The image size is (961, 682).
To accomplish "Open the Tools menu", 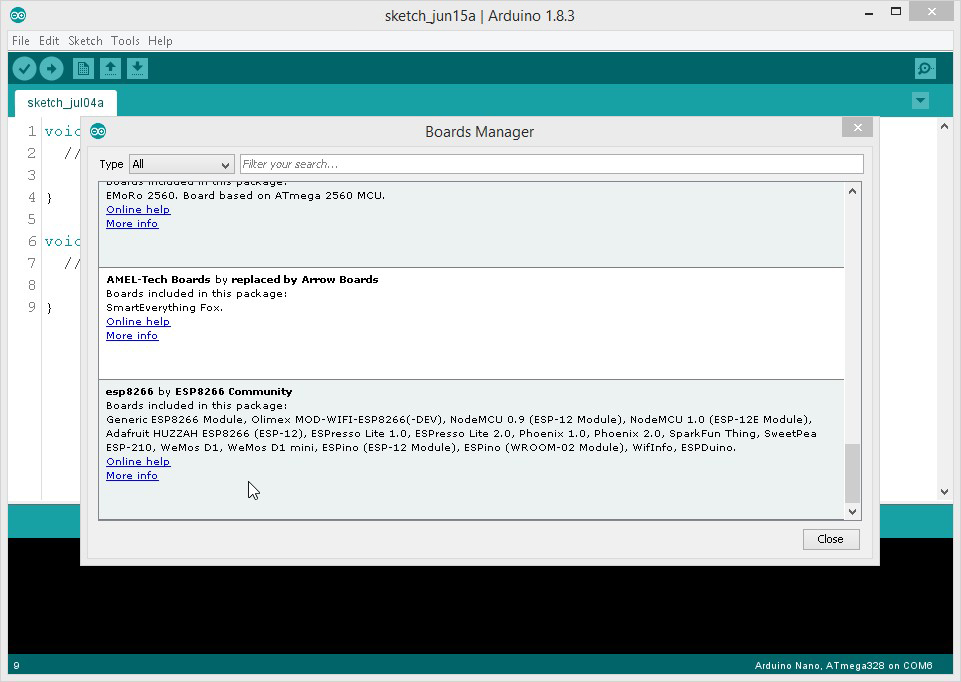I will click(x=125, y=41).
